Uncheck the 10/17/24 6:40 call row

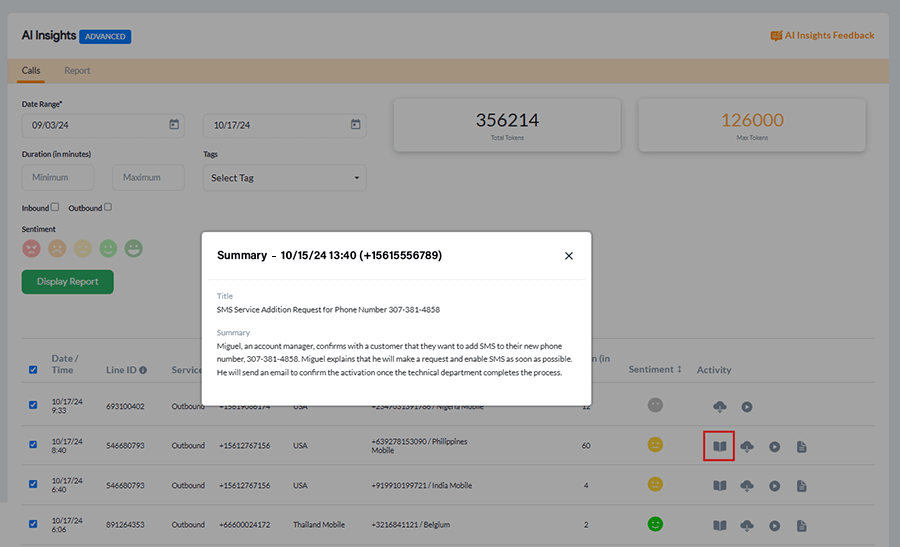[x=33, y=484]
